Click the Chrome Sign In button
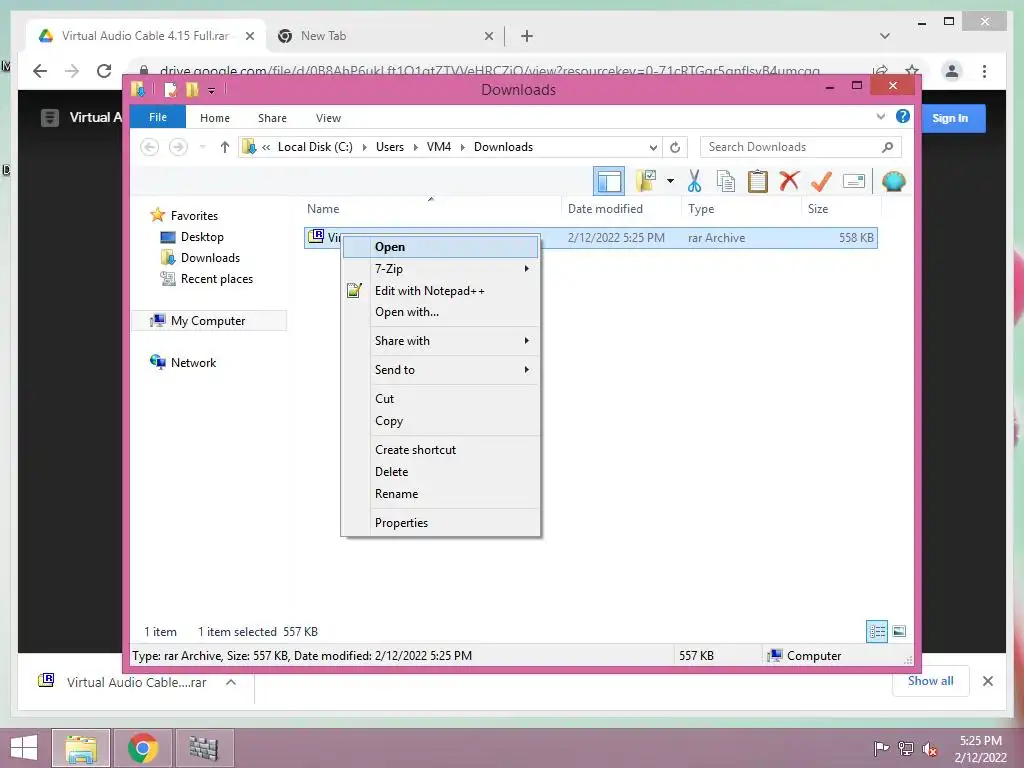The width and height of the screenshot is (1024, 768). point(950,118)
